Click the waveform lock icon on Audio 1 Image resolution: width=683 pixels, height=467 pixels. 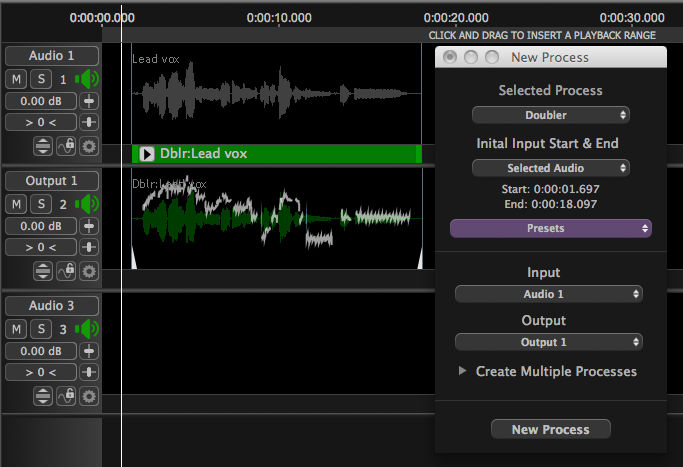click(67, 146)
